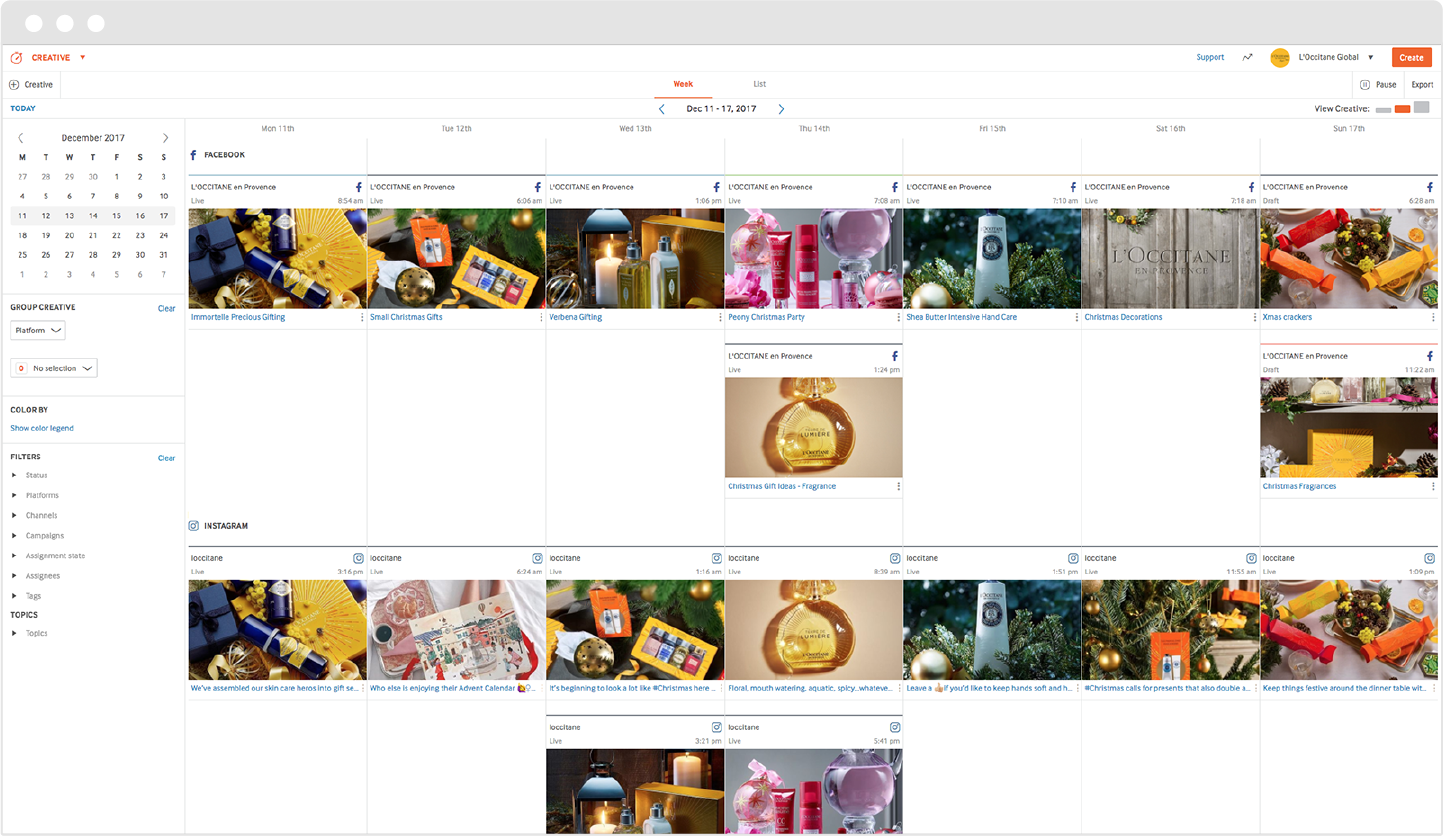Open the L'Occitane Global account dropdown
Image resolution: width=1443 pixels, height=836 pixels.
(1371, 58)
